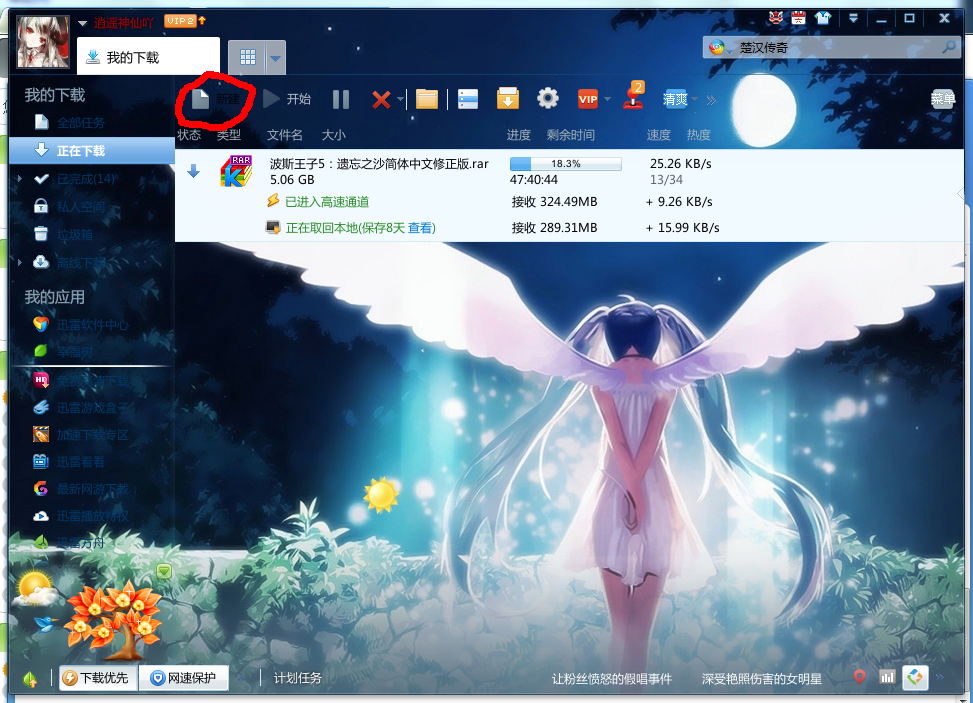Expand the 离线下载 tree arrow
The width and height of the screenshot is (973, 703).
click(20, 262)
